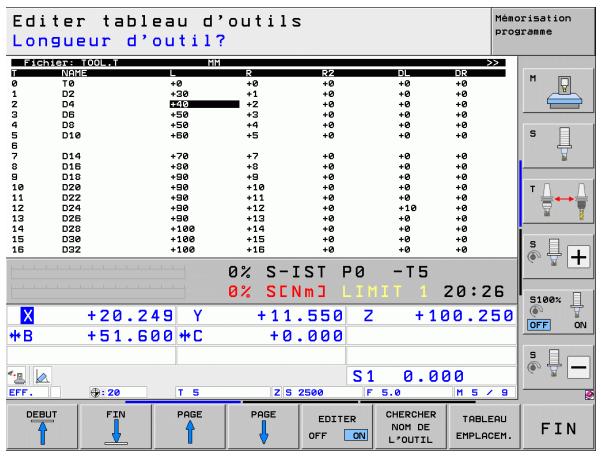Click the Mémorisation programme mode tab

coord(543,31)
